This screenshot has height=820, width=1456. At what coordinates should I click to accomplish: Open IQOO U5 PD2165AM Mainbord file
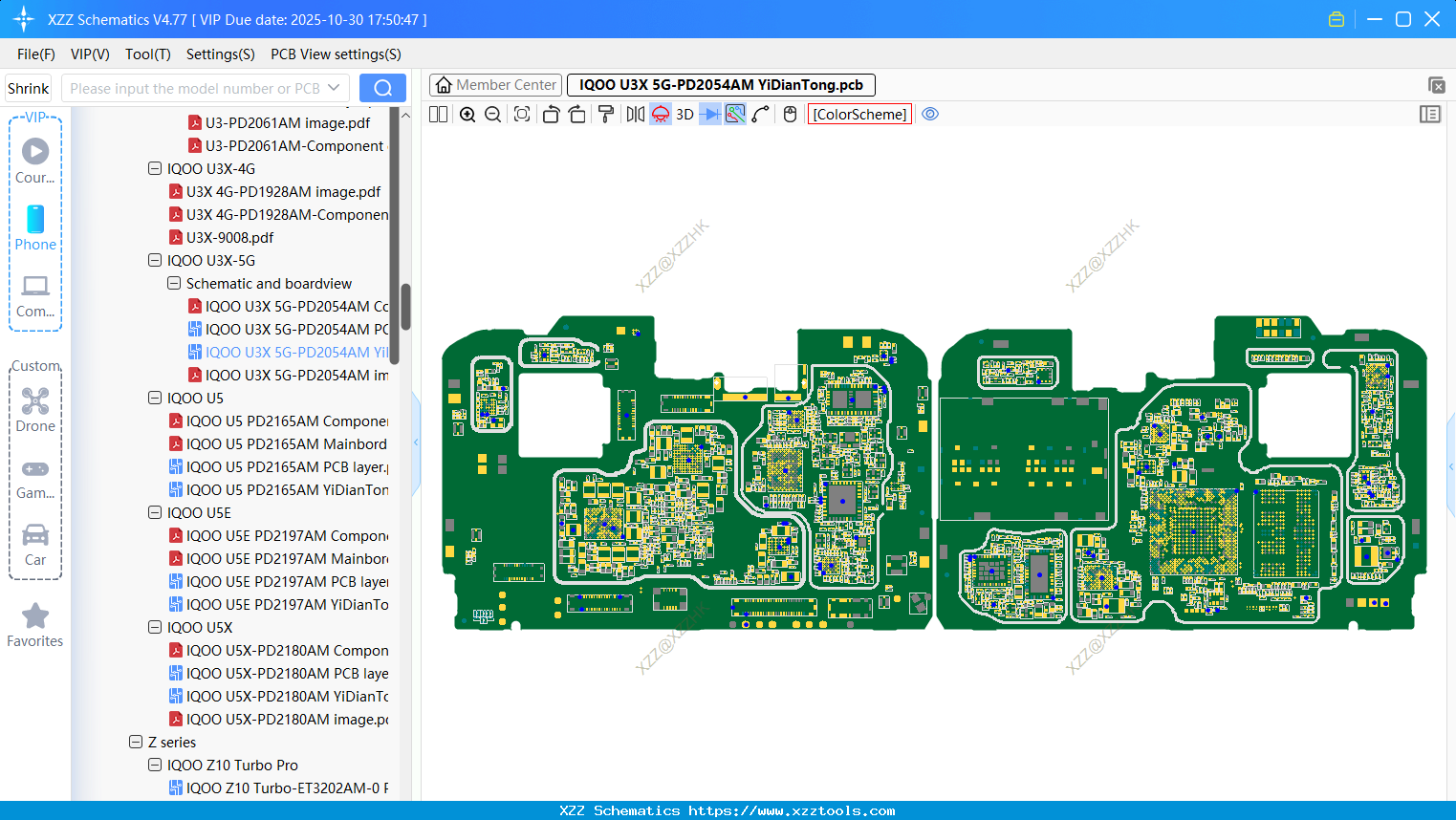point(286,443)
